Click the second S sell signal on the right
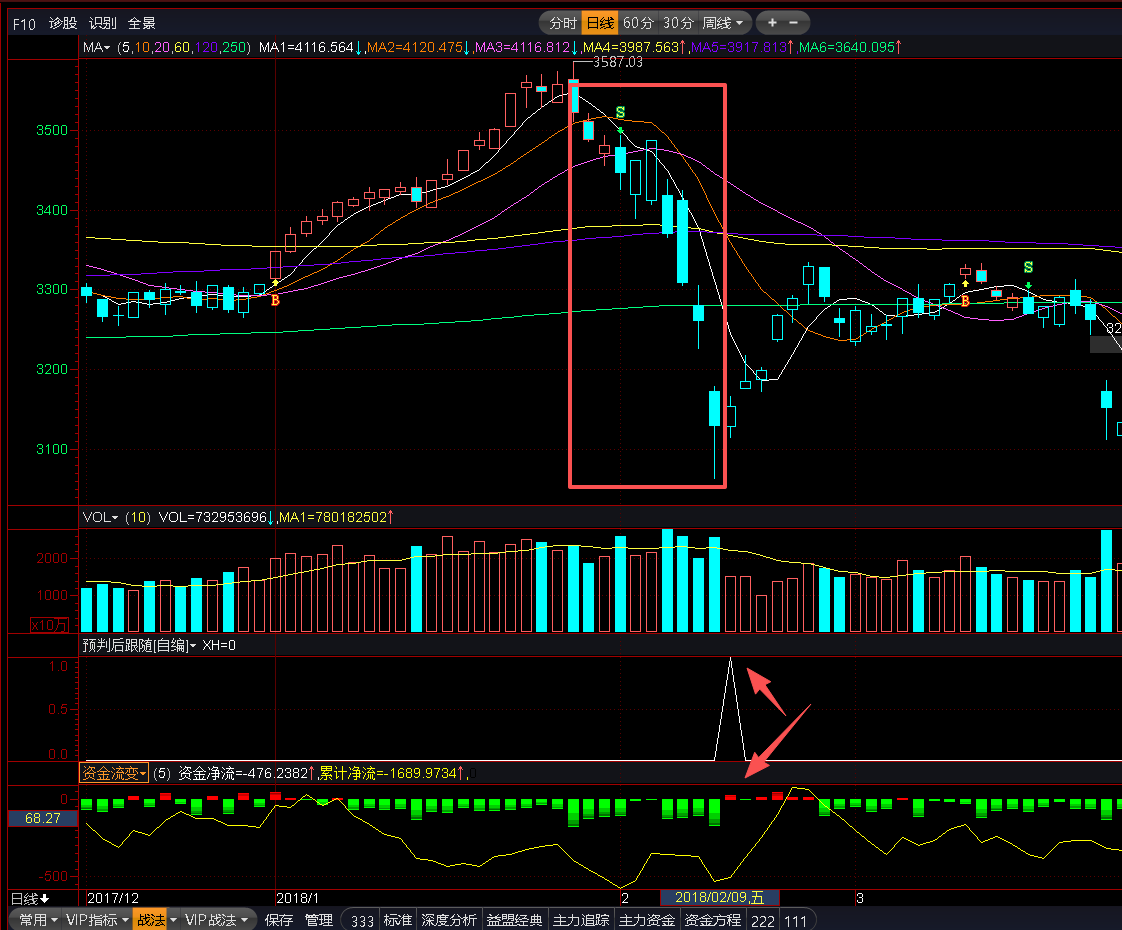Viewport: 1122px width, 930px height. [x=1028, y=268]
